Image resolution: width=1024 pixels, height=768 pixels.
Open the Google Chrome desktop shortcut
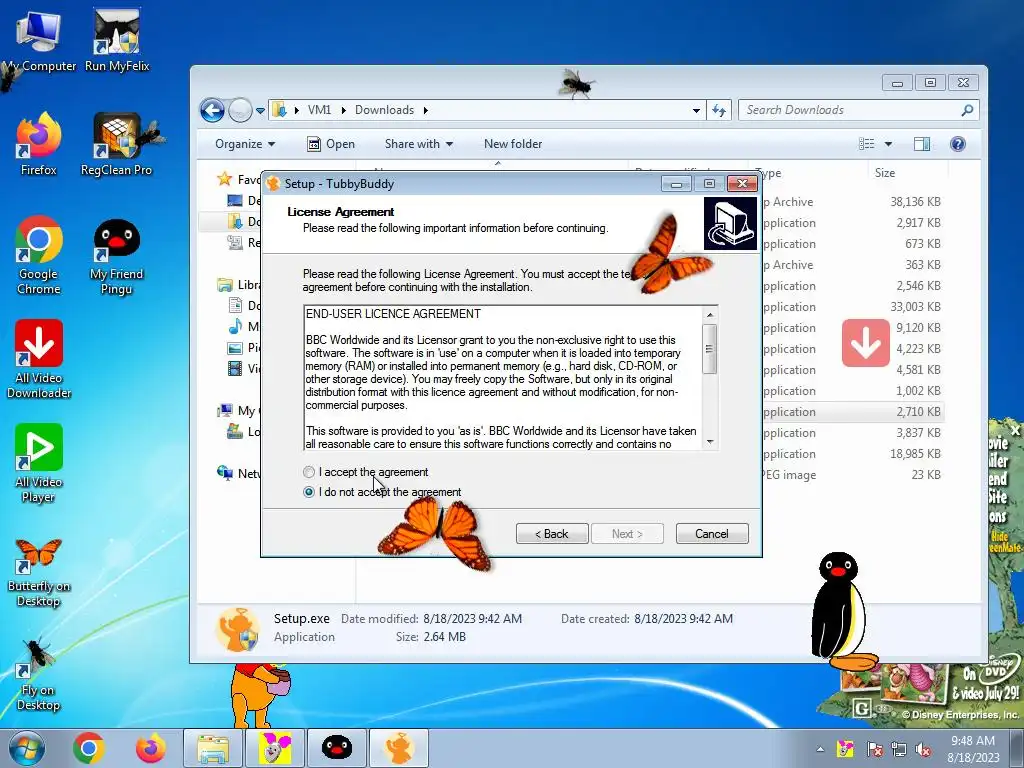[x=39, y=255]
